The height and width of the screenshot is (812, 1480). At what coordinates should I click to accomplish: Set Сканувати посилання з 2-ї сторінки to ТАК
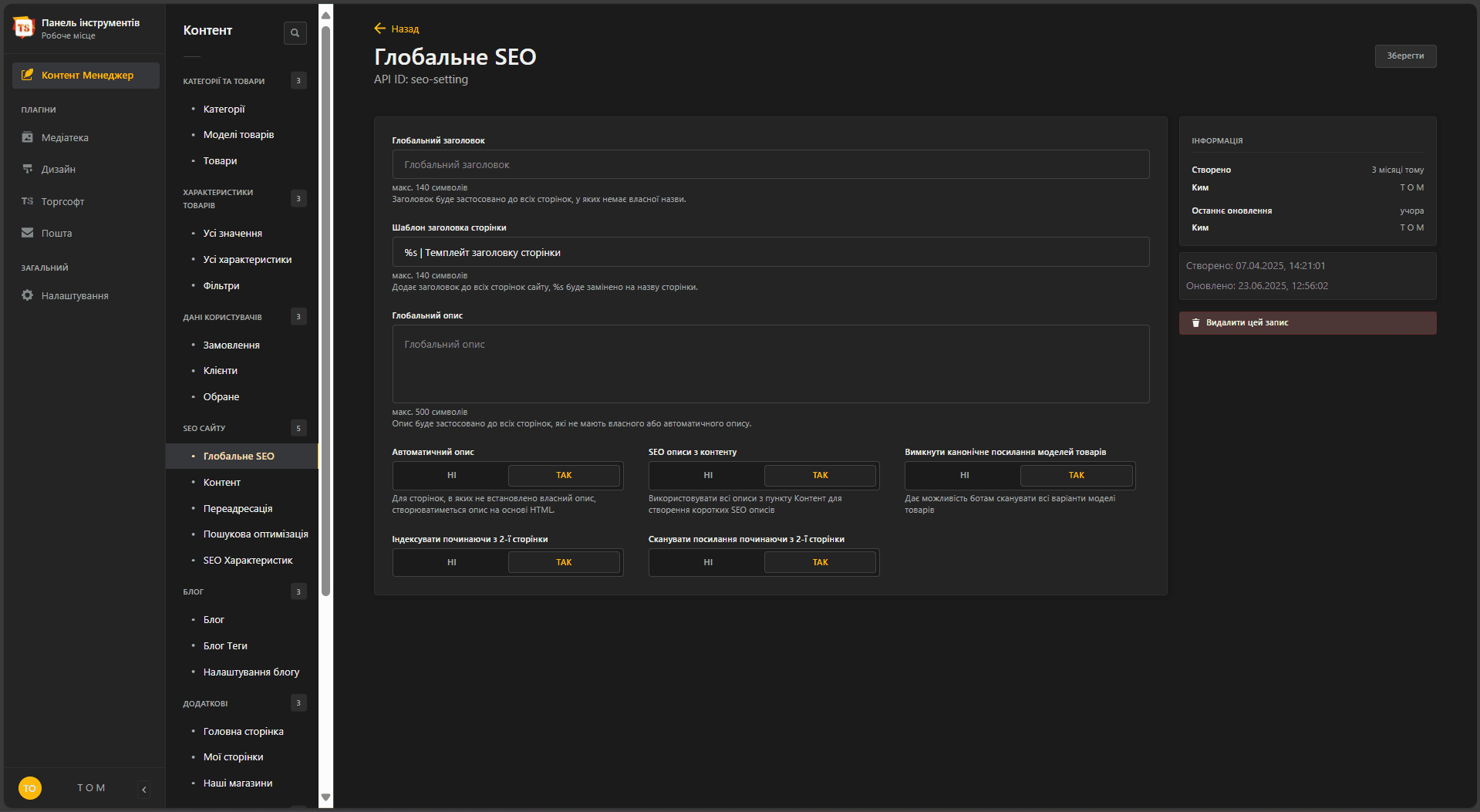(820, 562)
